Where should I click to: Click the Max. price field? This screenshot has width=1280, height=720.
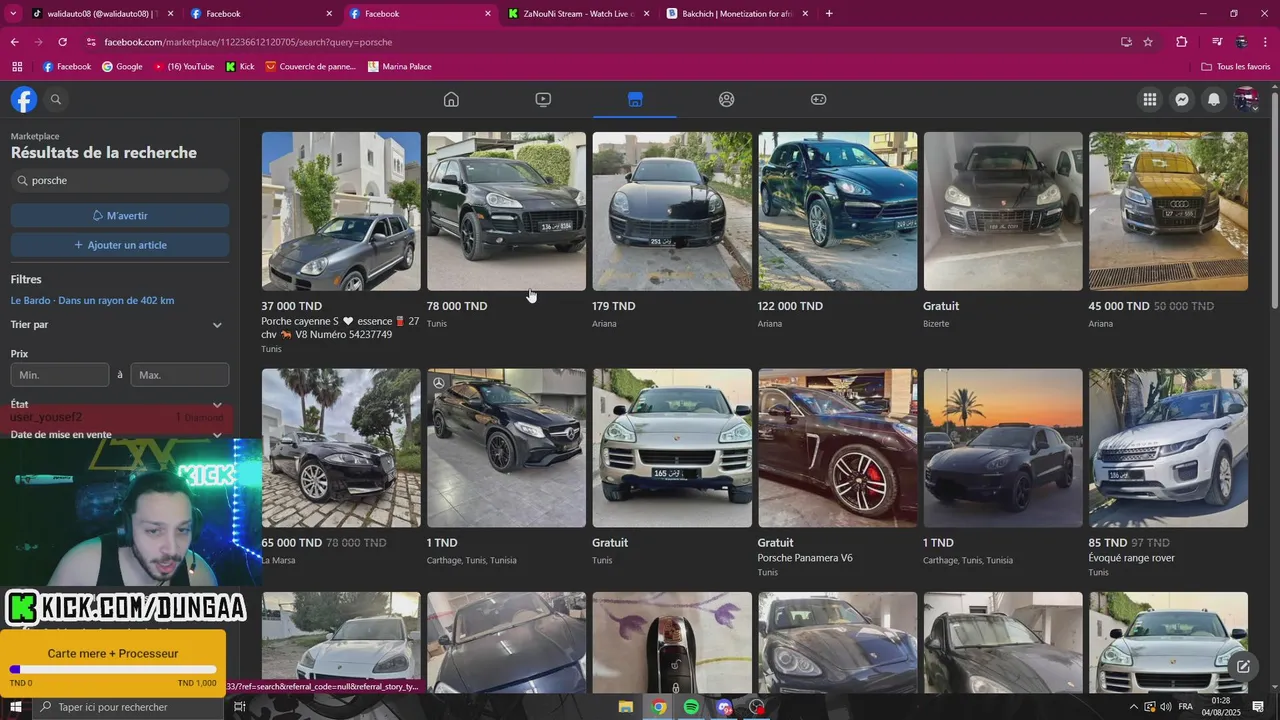coord(180,375)
